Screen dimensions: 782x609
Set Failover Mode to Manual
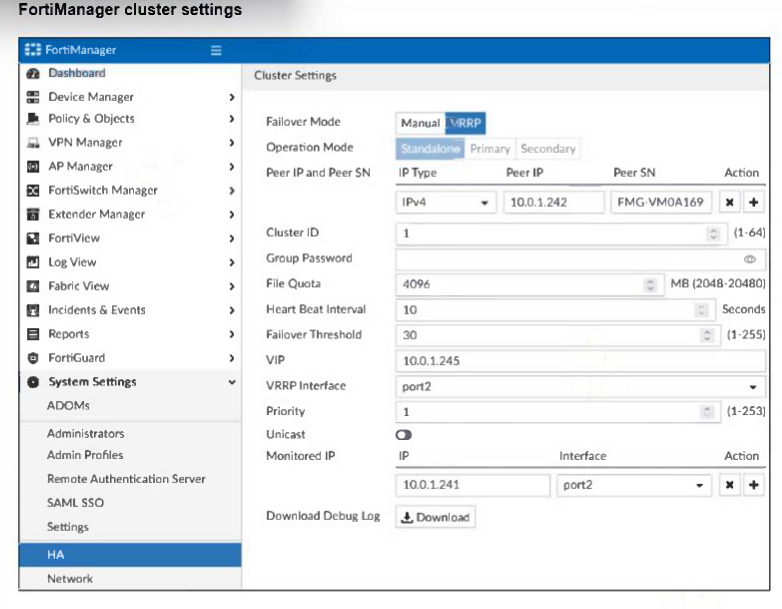(x=420, y=123)
